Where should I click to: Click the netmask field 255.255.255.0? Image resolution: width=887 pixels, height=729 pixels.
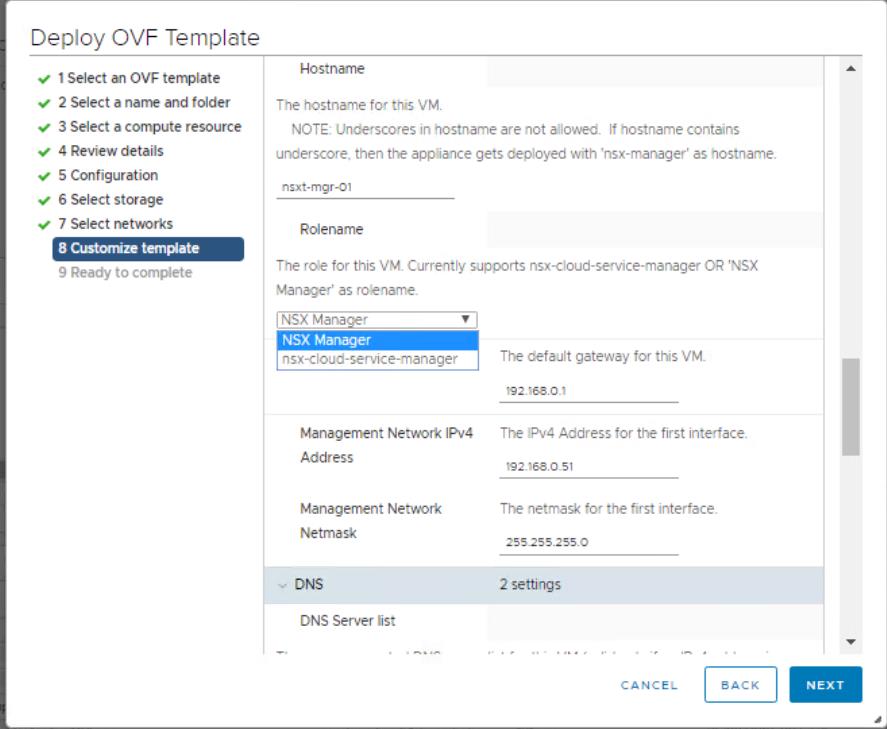click(588, 542)
